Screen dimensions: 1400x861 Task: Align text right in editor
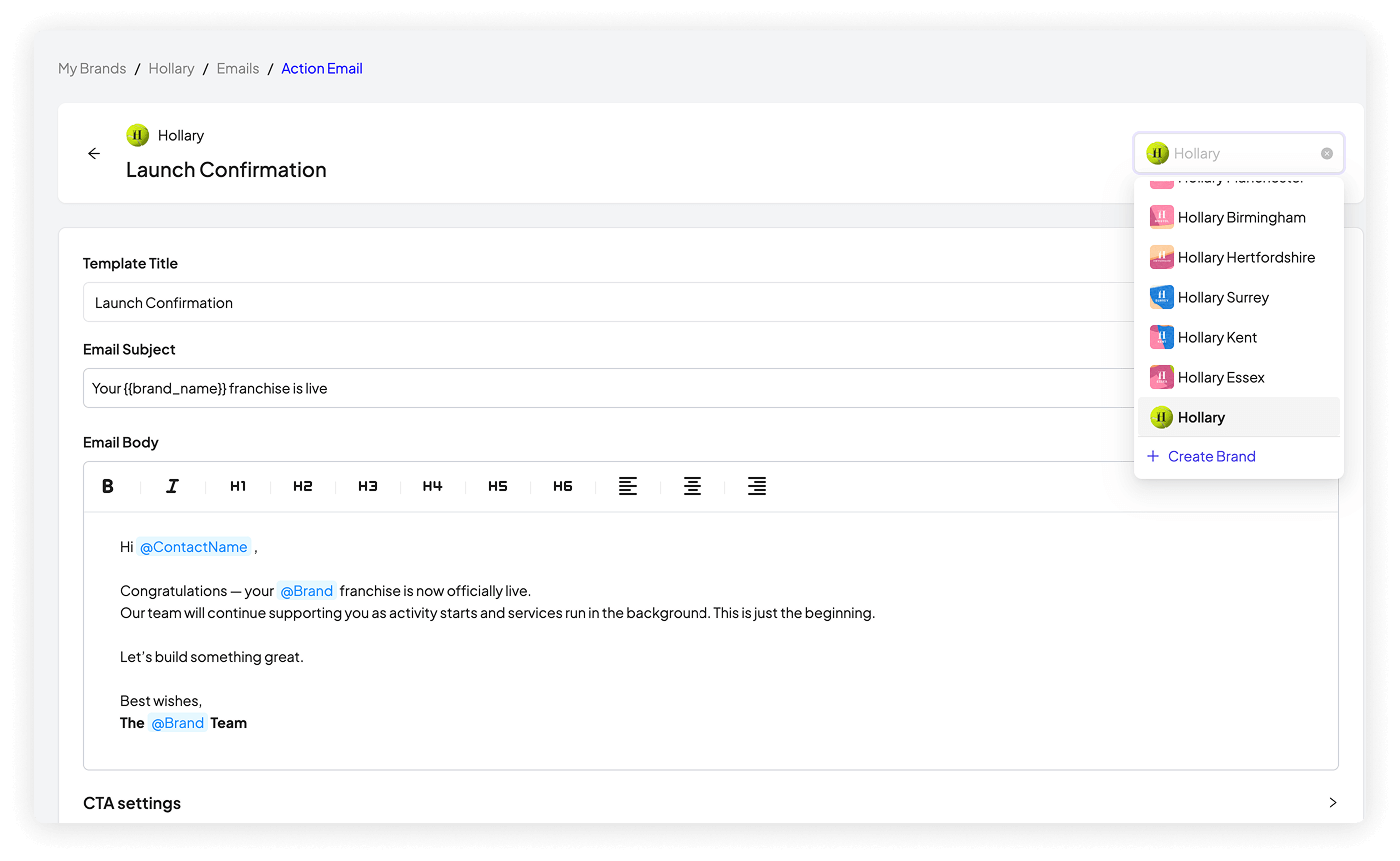757,486
